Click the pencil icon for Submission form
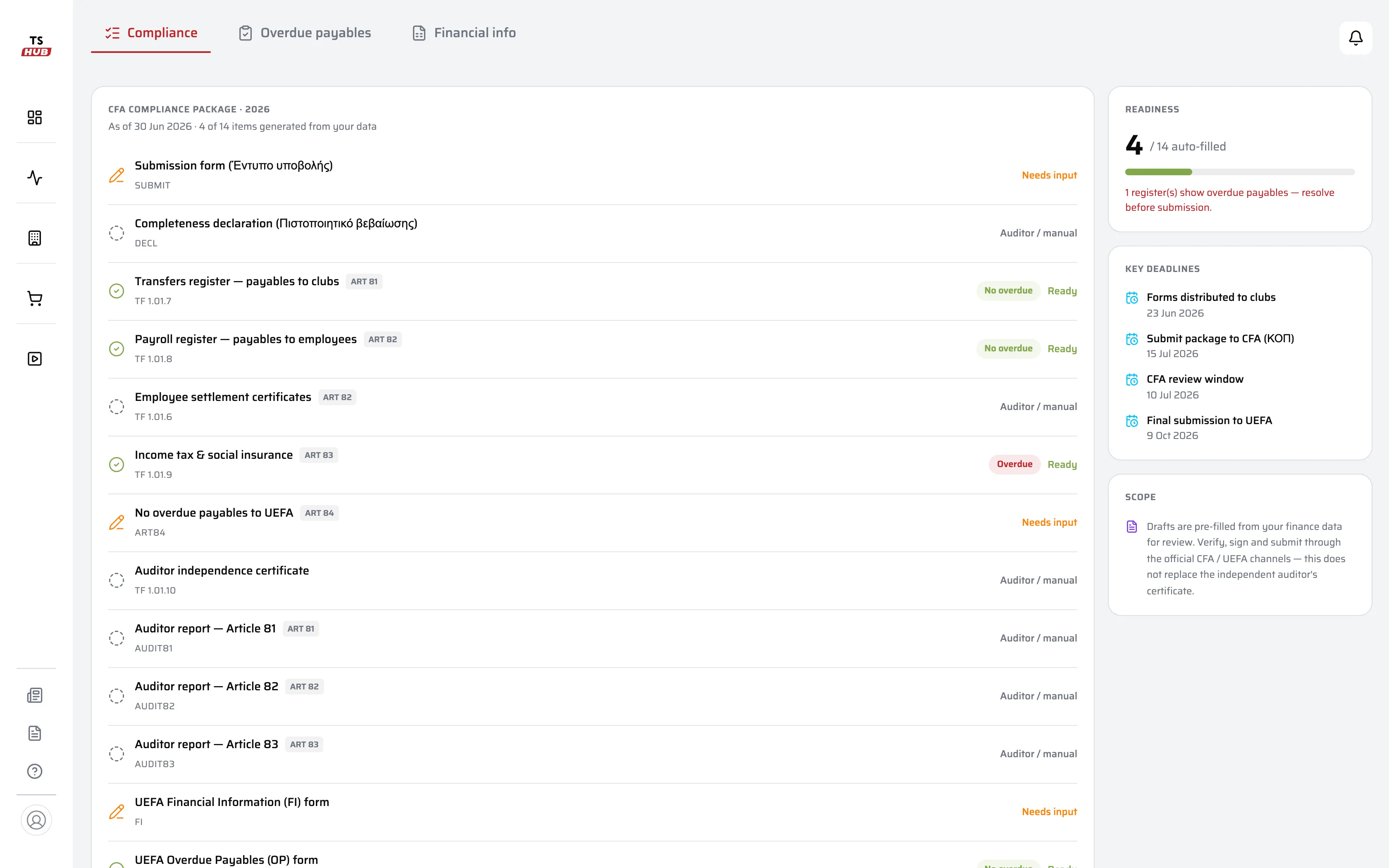1389x868 pixels. tap(117, 175)
